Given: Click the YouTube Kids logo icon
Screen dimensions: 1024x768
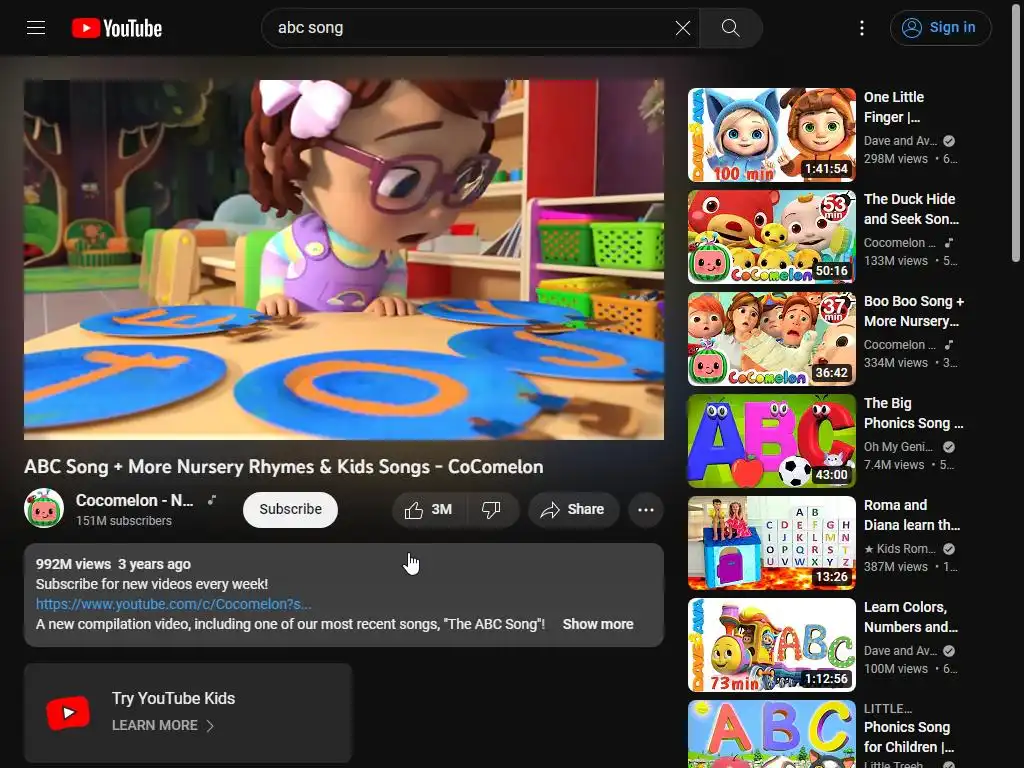Looking at the screenshot, I should (68, 712).
